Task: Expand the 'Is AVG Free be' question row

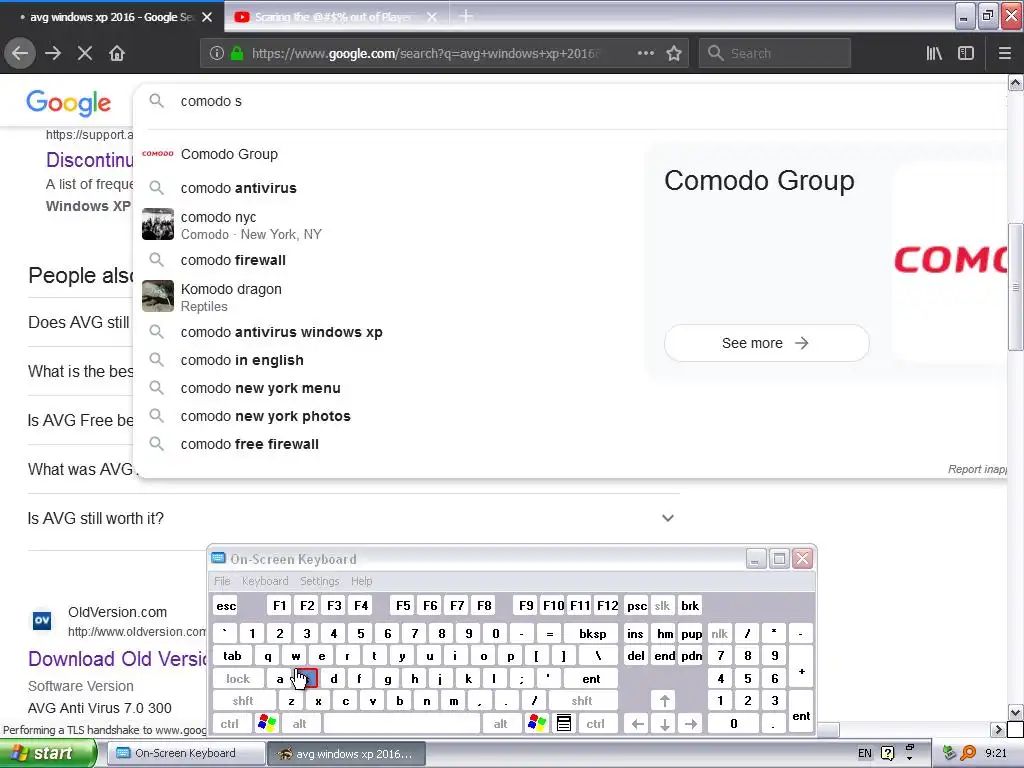Action: (80, 420)
